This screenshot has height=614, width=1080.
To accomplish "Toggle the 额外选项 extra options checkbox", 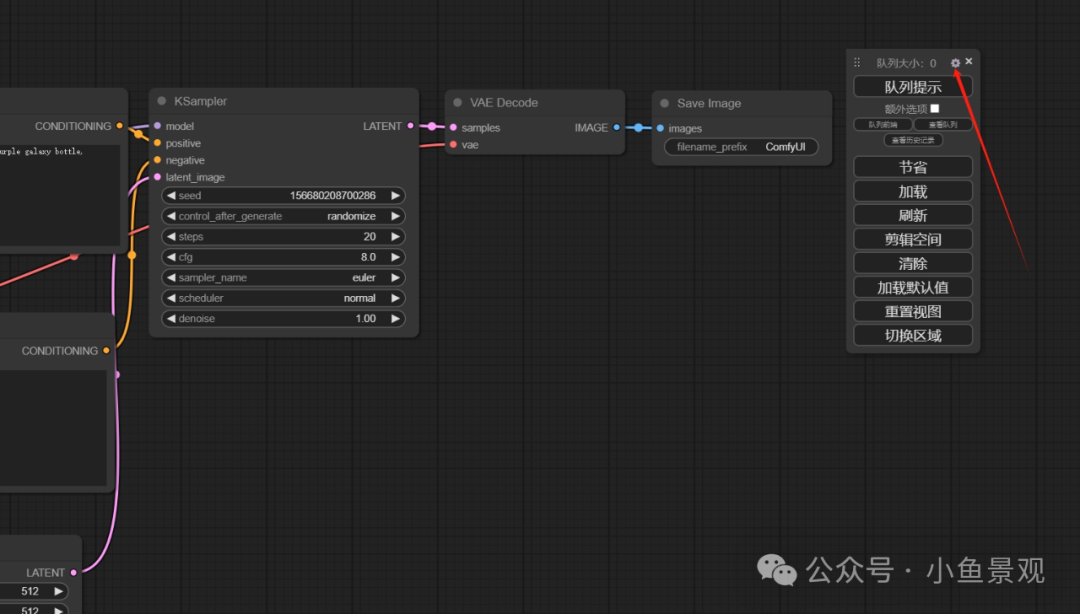I will (x=935, y=108).
